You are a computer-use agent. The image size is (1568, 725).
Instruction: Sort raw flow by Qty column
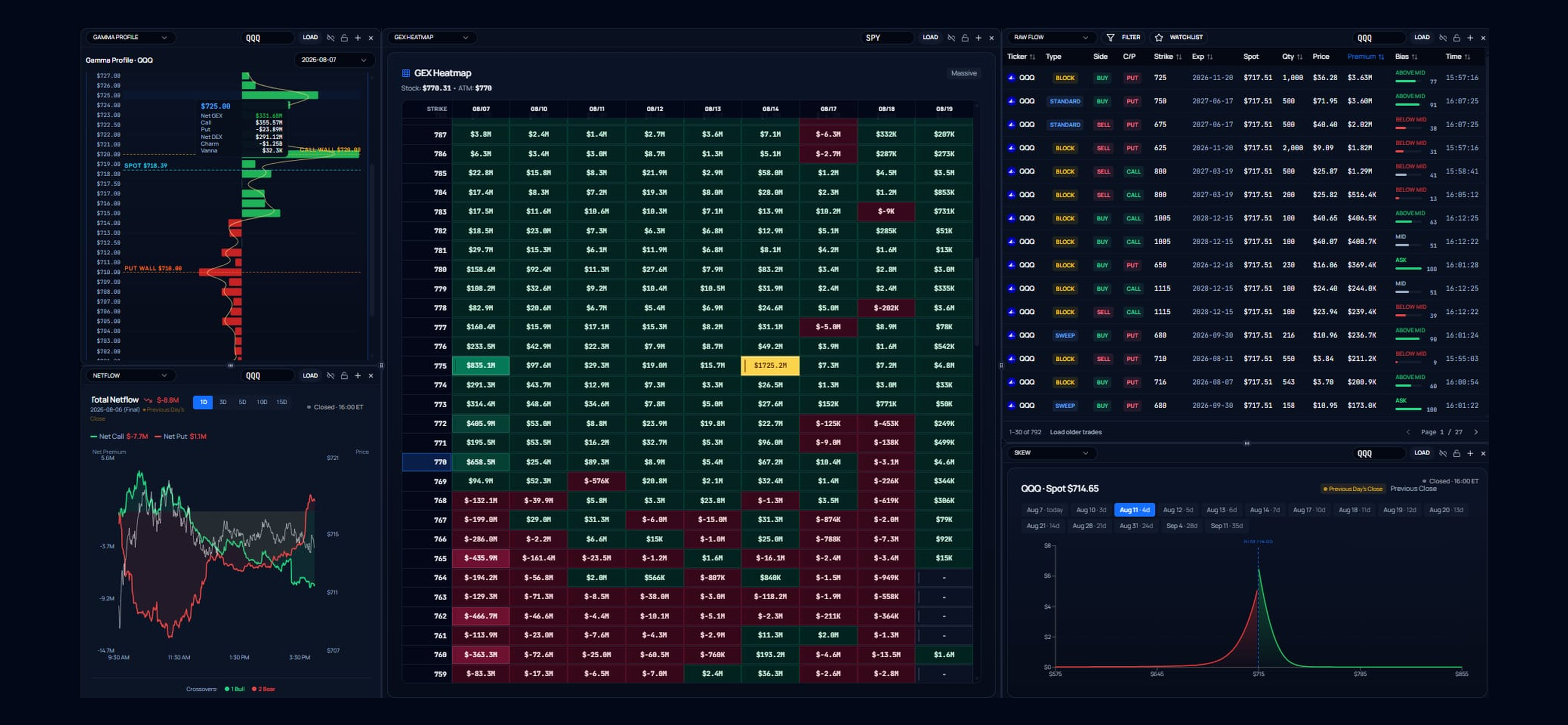tap(1292, 56)
